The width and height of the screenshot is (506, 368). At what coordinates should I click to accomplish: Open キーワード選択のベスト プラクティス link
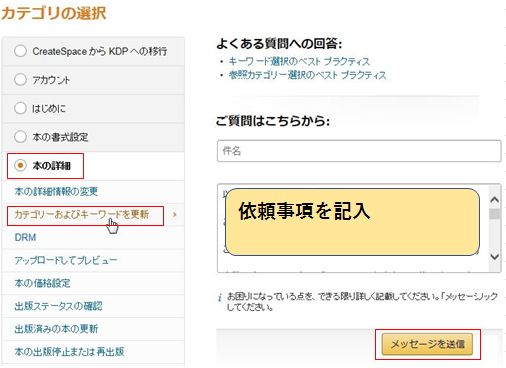[299, 61]
